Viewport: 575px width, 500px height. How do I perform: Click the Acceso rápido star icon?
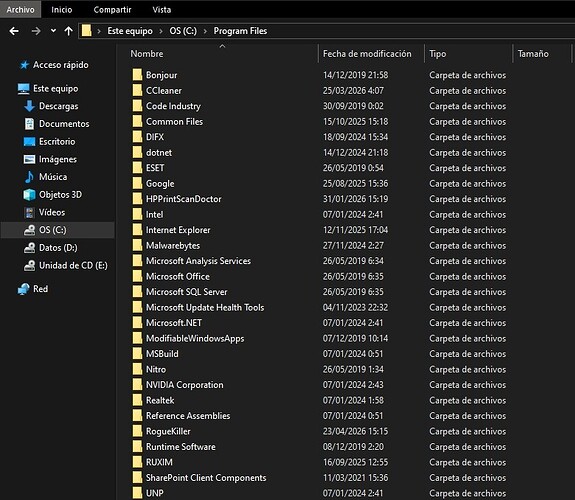pos(24,65)
